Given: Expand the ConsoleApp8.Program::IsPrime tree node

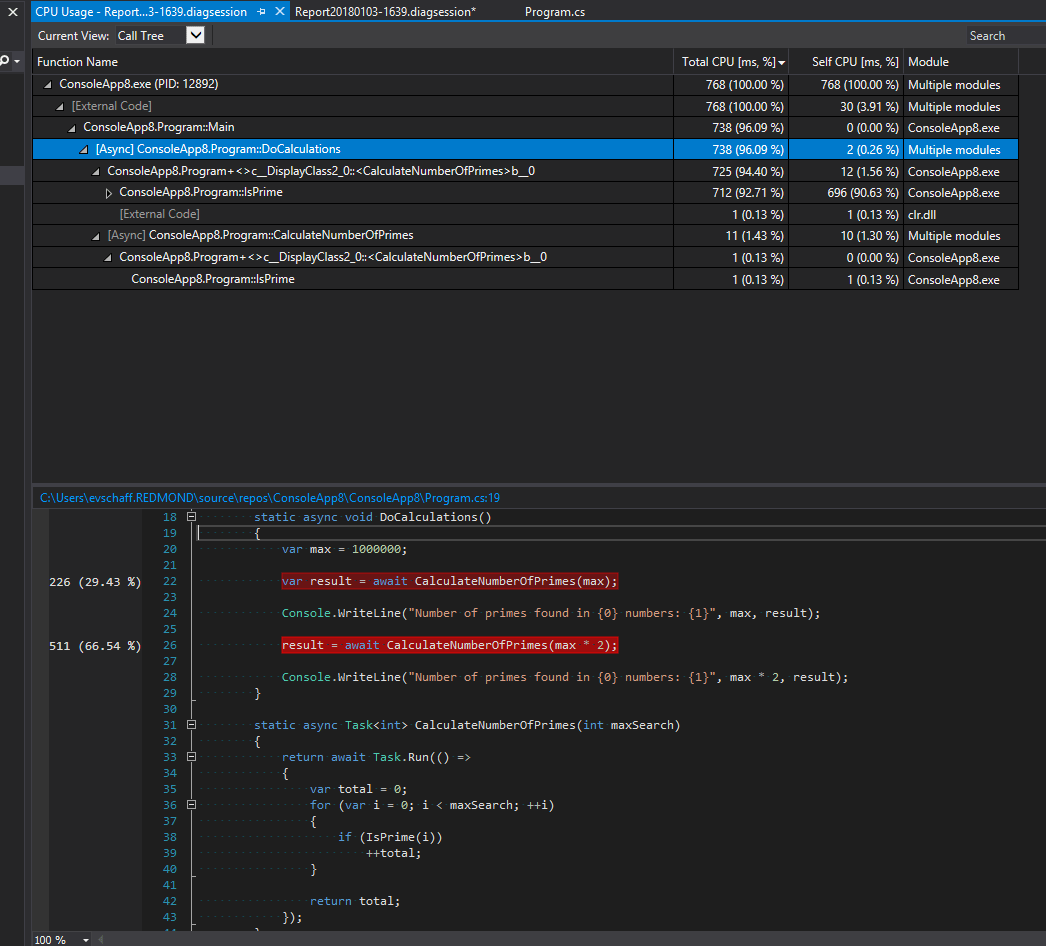Looking at the screenshot, I should click(108, 192).
